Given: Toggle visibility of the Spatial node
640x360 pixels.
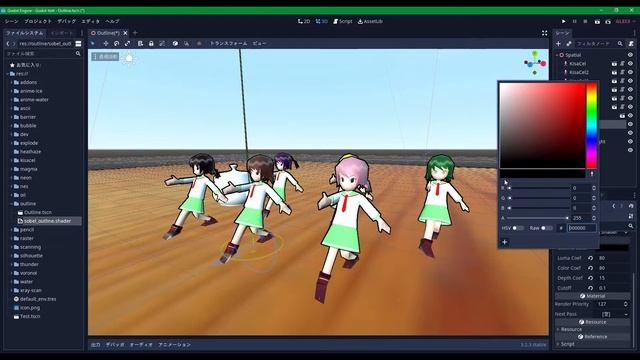Looking at the screenshot, I should pos(631,55).
